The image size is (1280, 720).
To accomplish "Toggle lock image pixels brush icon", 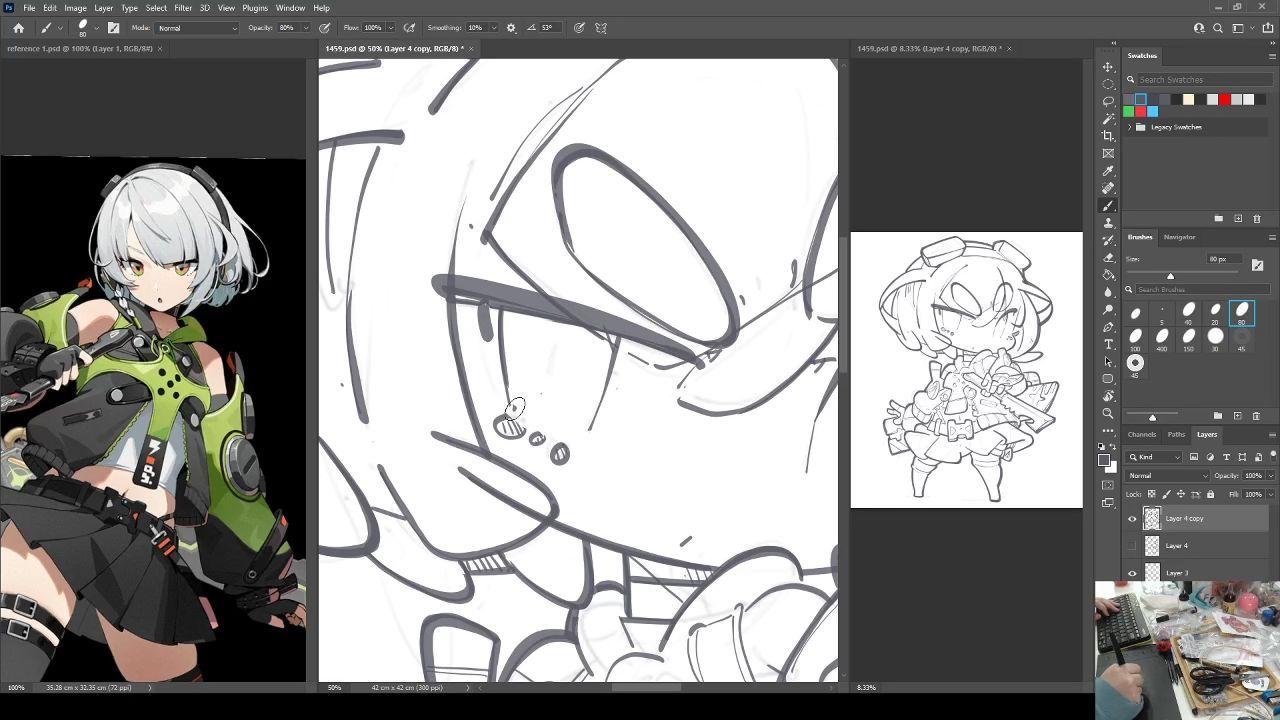I will click(x=1166, y=494).
